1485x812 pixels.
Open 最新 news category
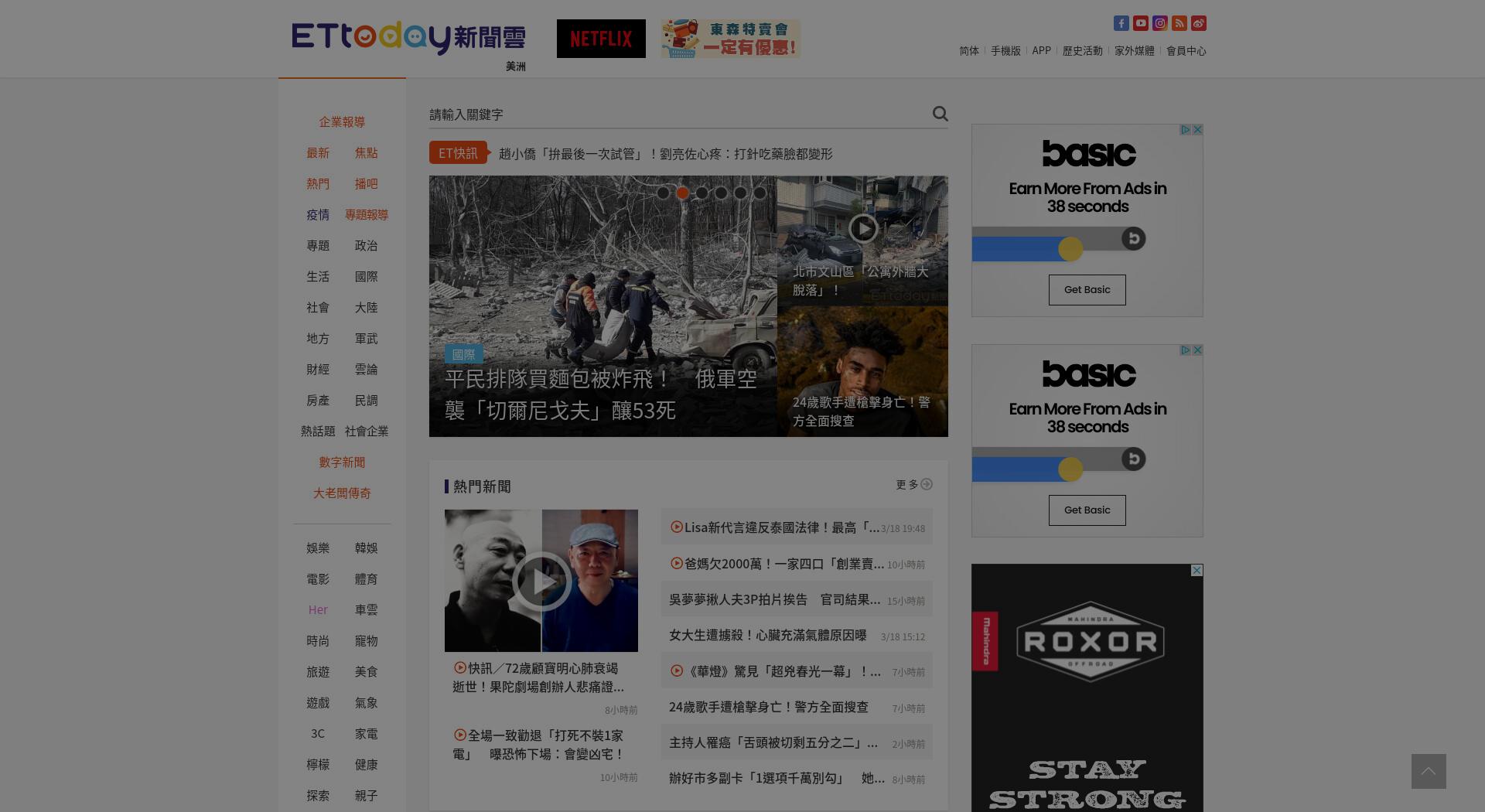(318, 153)
